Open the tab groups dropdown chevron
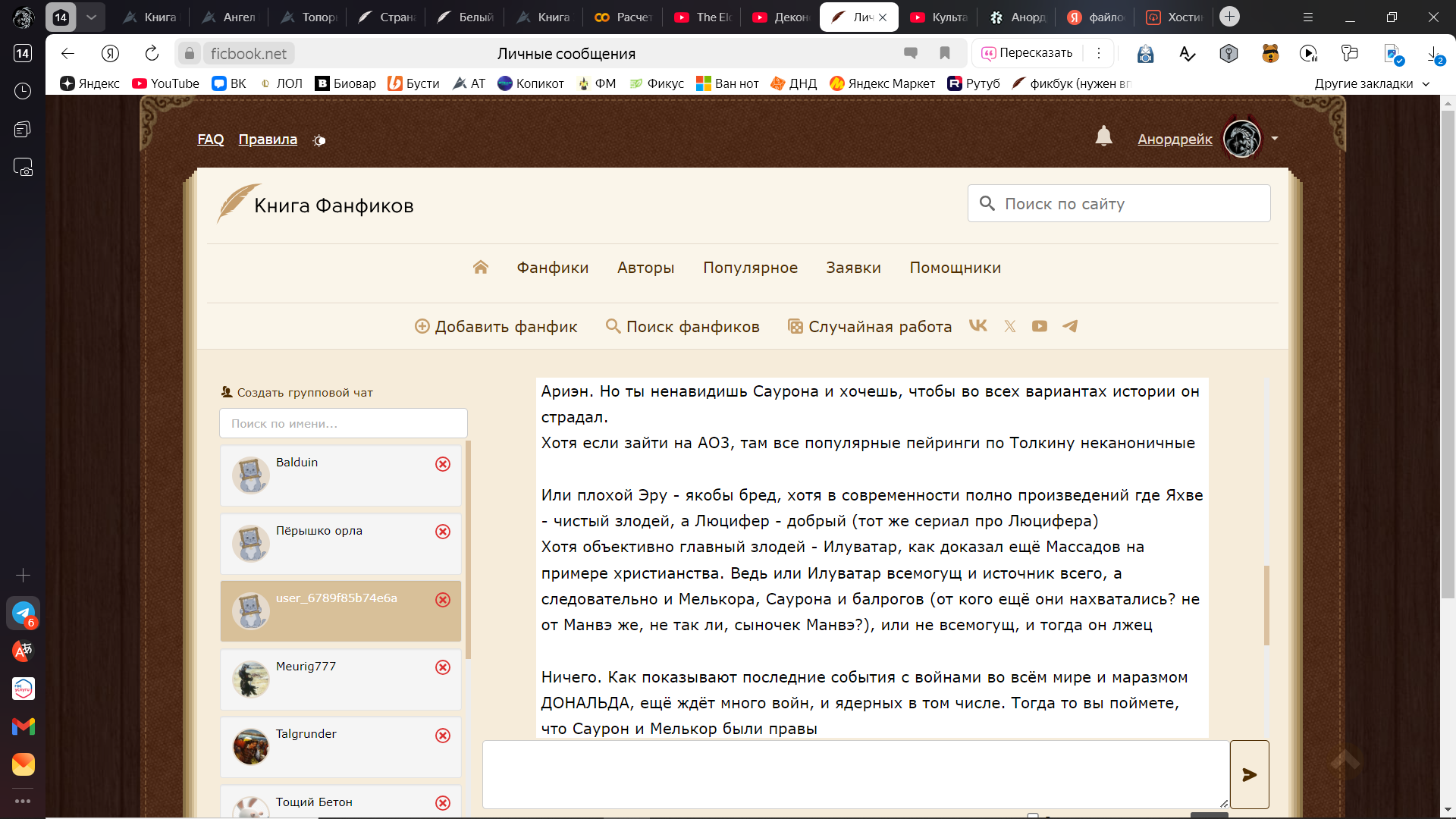This screenshot has height=819, width=1456. pyautogui.click(x=91, y=17)
